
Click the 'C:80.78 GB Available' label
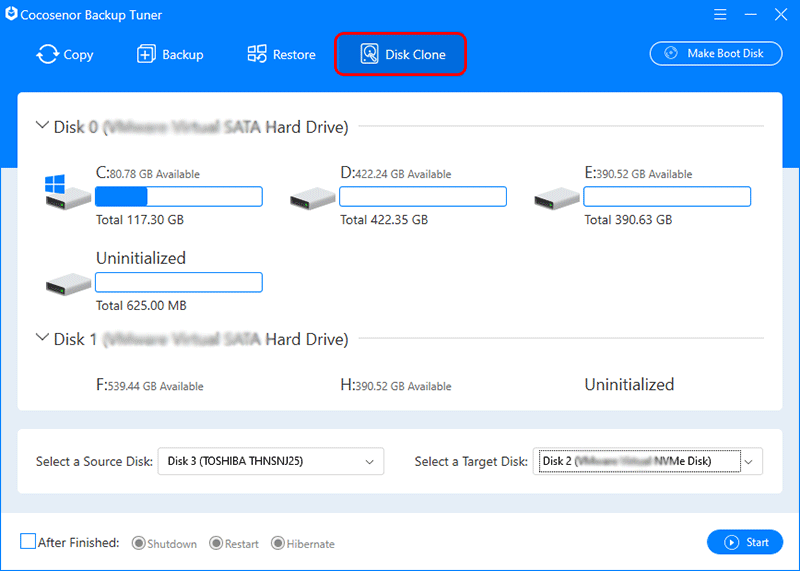pyautogui.click(x=148, y=173)
